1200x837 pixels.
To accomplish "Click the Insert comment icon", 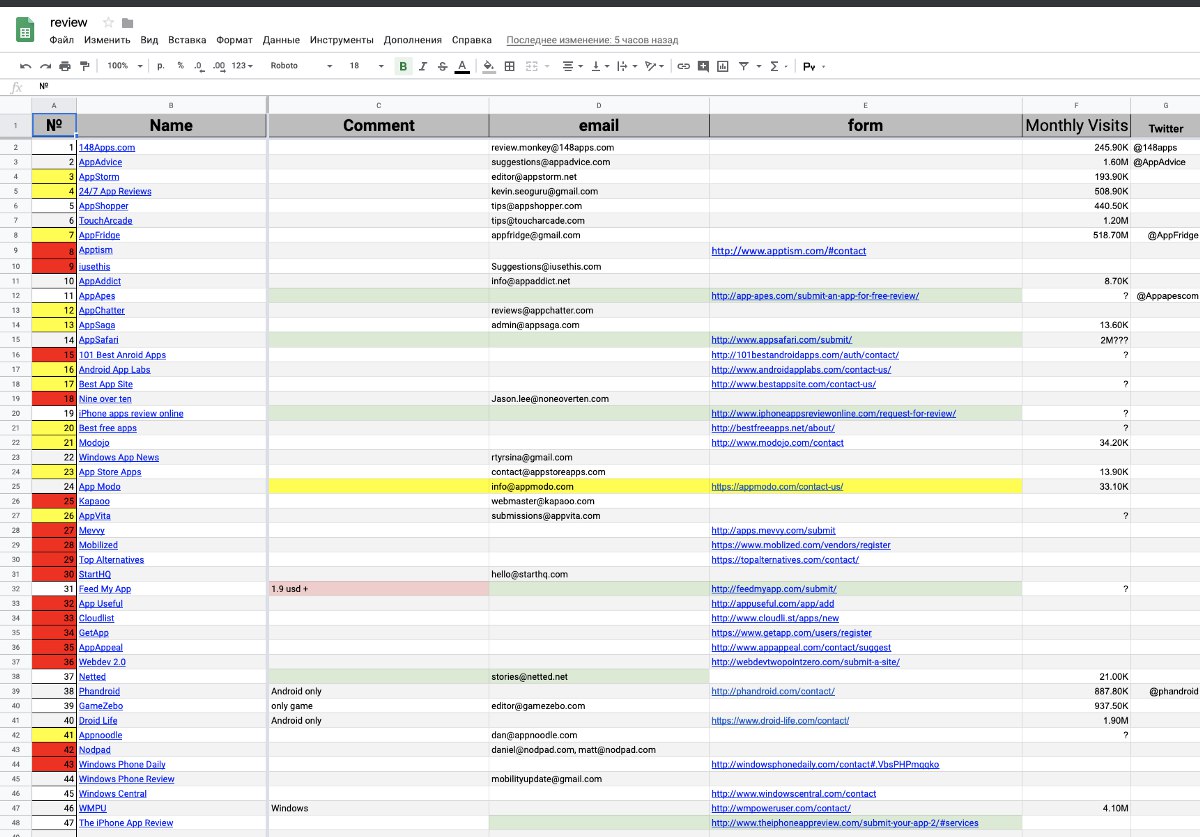I will click(704, 66).
